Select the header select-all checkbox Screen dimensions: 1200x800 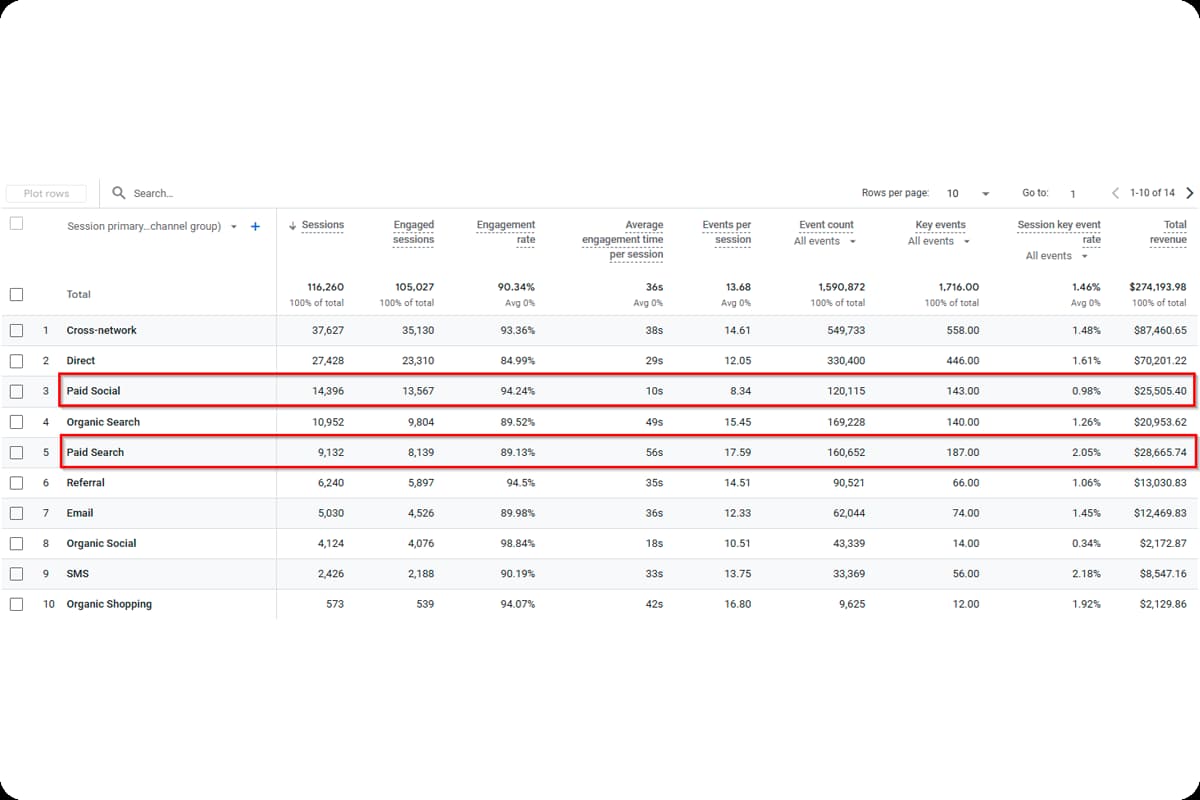(x=16, y=224)
